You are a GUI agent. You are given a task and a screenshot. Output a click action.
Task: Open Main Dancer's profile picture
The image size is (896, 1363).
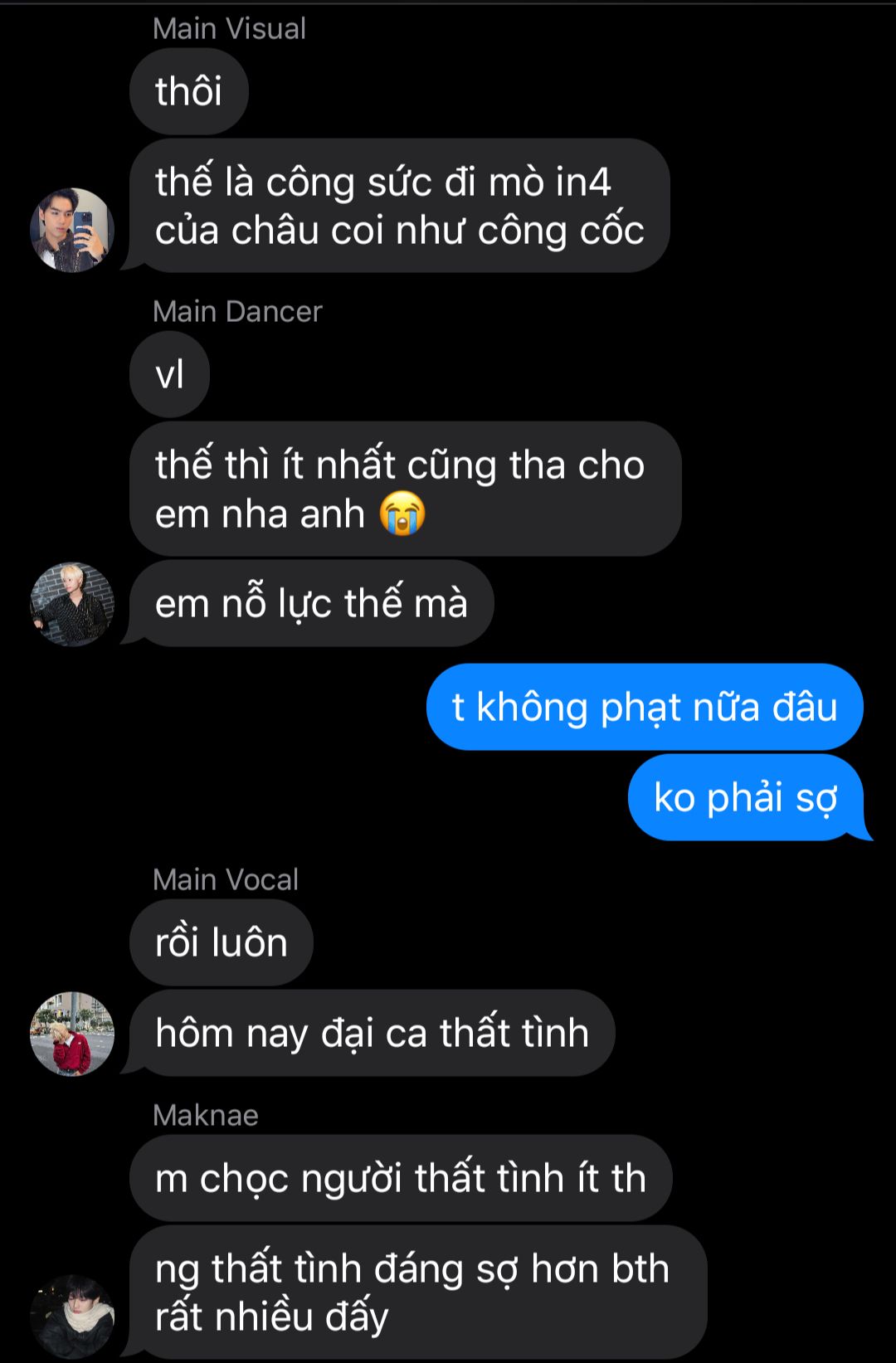(72, 604)
